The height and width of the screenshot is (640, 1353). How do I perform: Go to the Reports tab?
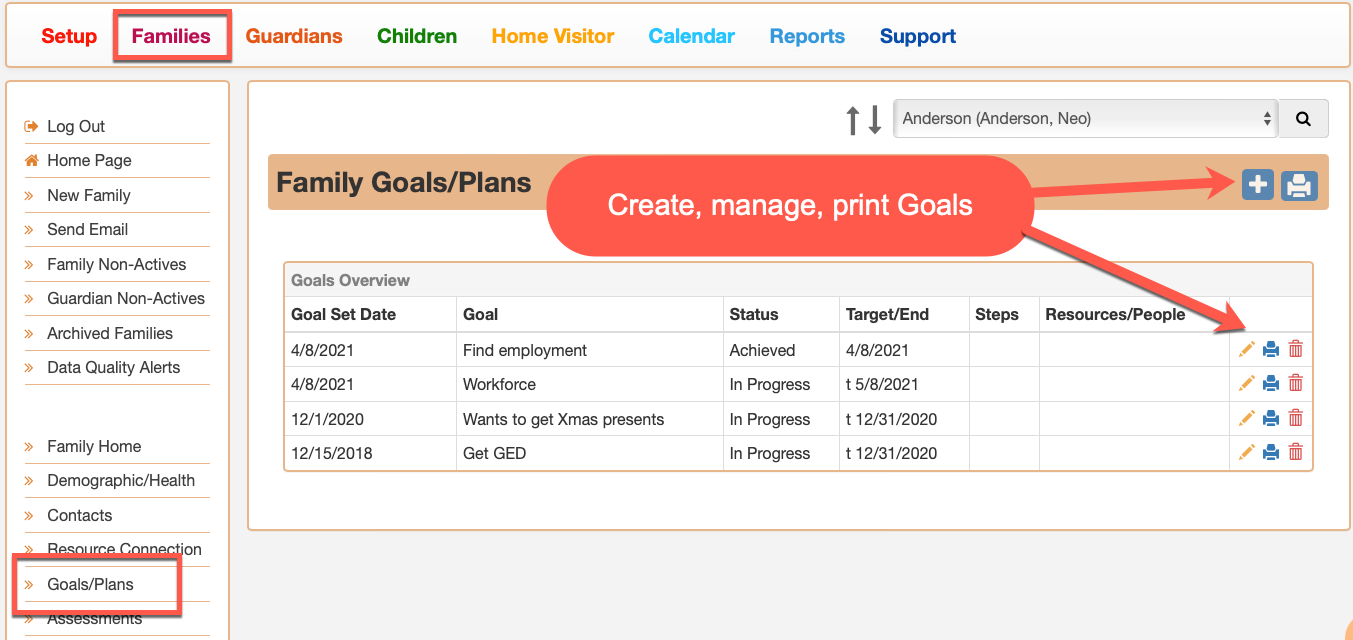point(807,36)
